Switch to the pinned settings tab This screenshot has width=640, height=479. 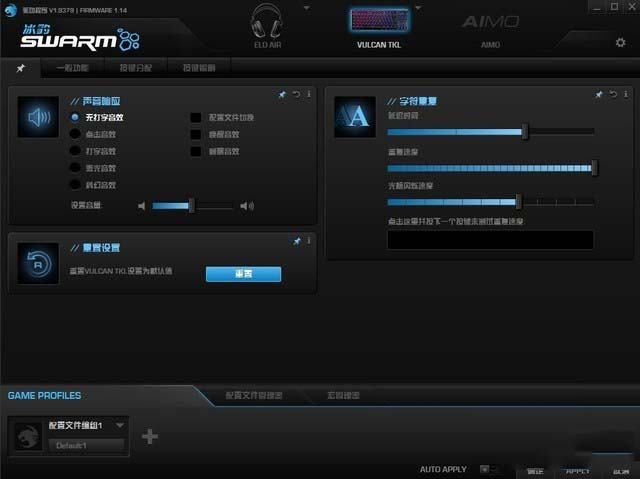click(x=20, y=68)
